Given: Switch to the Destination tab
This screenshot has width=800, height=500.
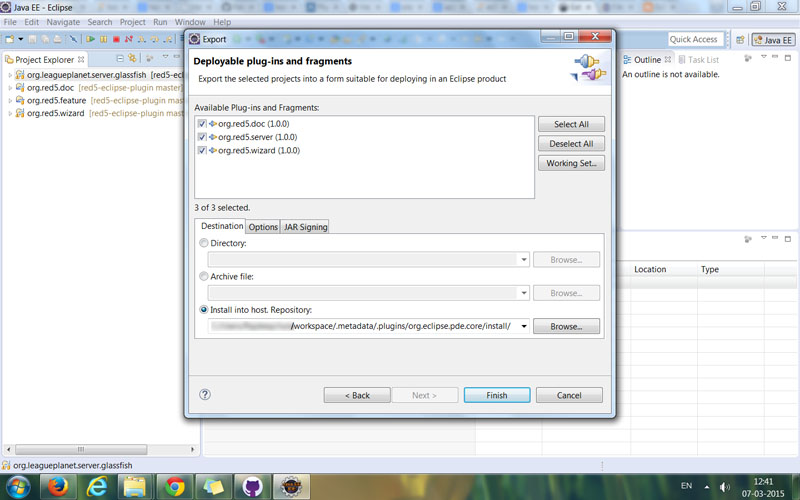Looking at the screenshot, I should 221,226.
